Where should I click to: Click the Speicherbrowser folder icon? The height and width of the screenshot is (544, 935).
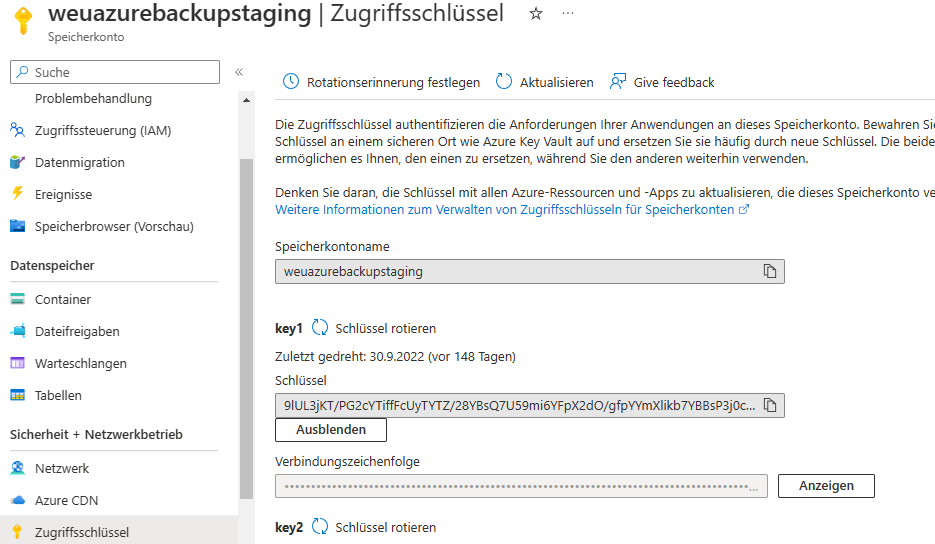[18, 226]
